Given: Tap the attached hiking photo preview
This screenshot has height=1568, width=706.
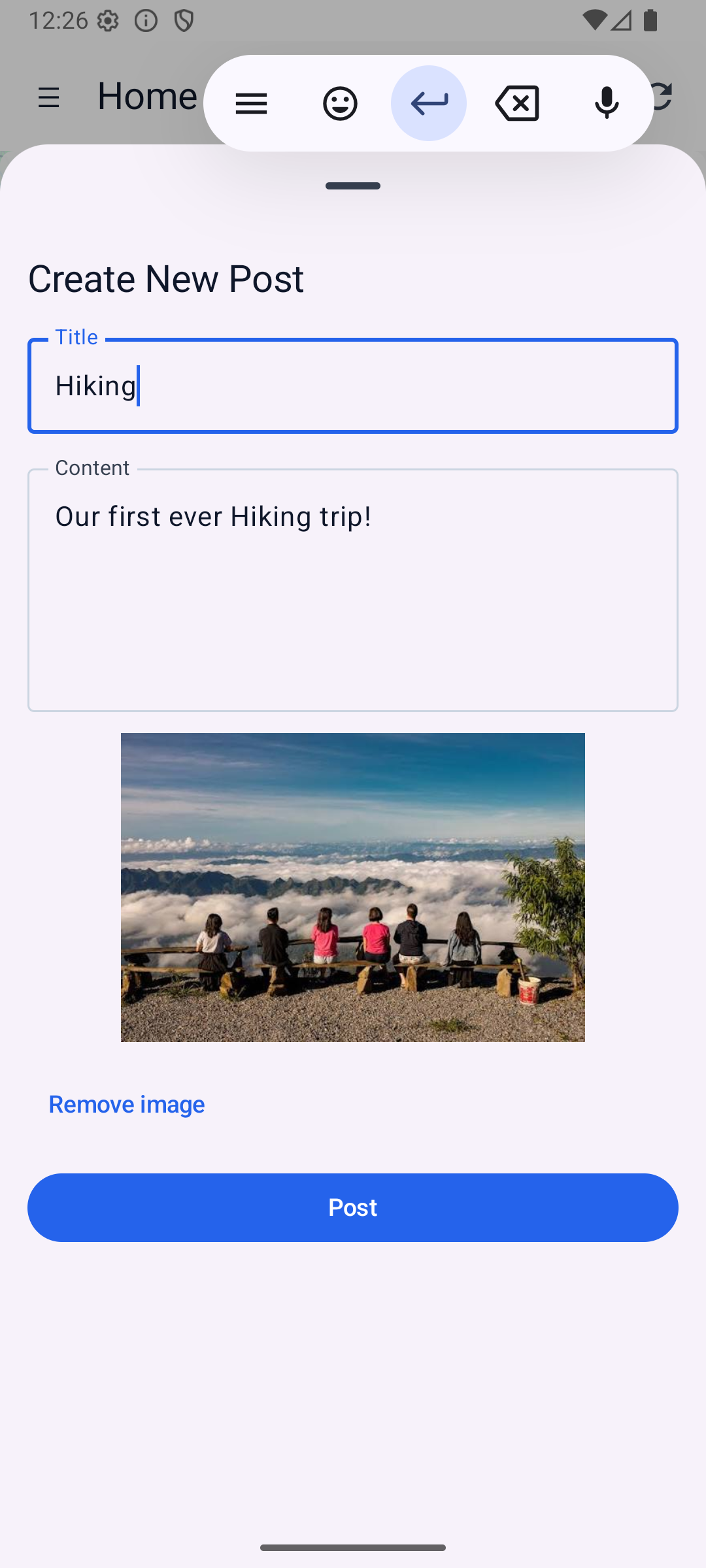Looking at the screenshot, I should pos(353,887).
